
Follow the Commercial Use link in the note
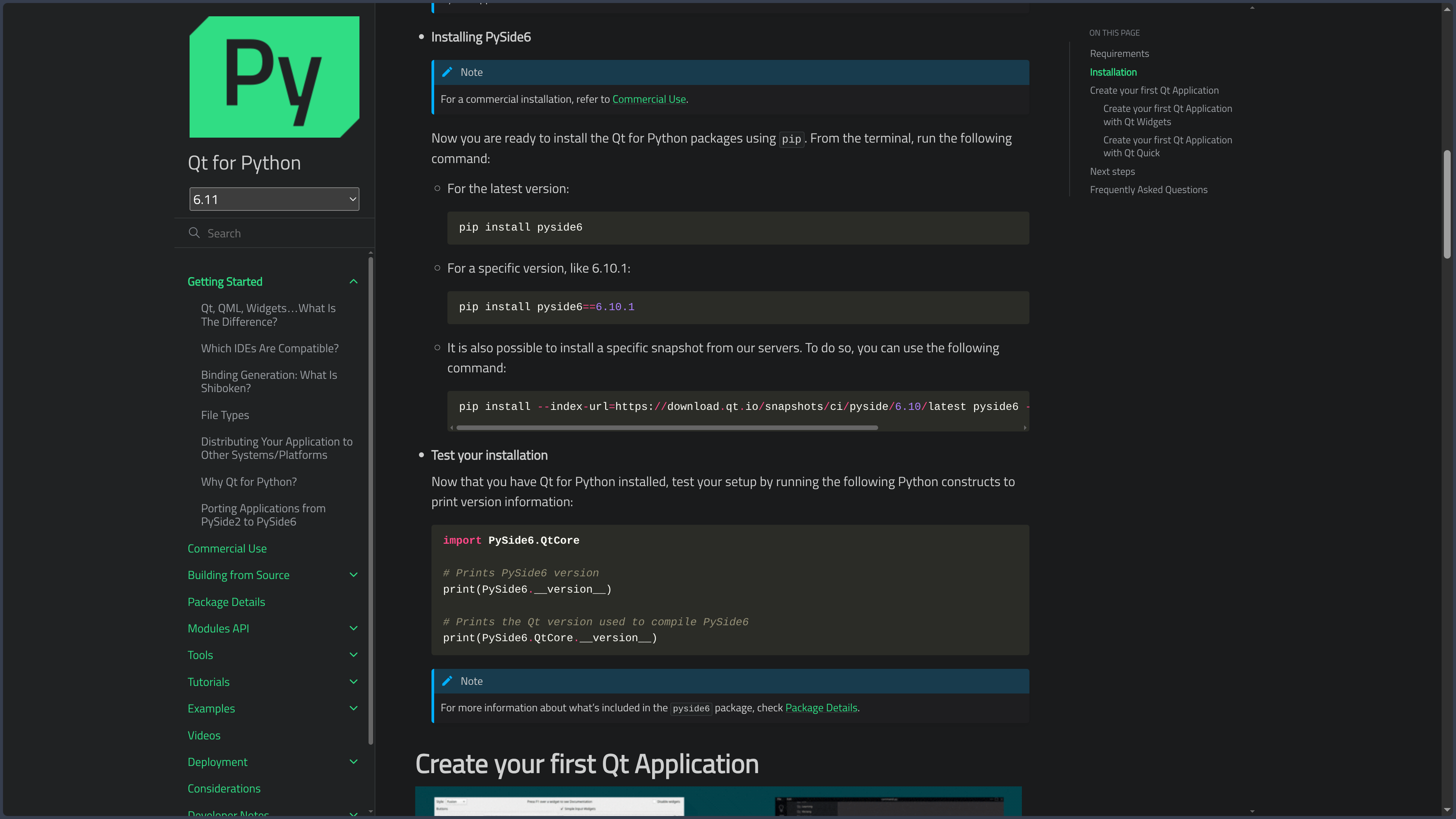point(649,99)
